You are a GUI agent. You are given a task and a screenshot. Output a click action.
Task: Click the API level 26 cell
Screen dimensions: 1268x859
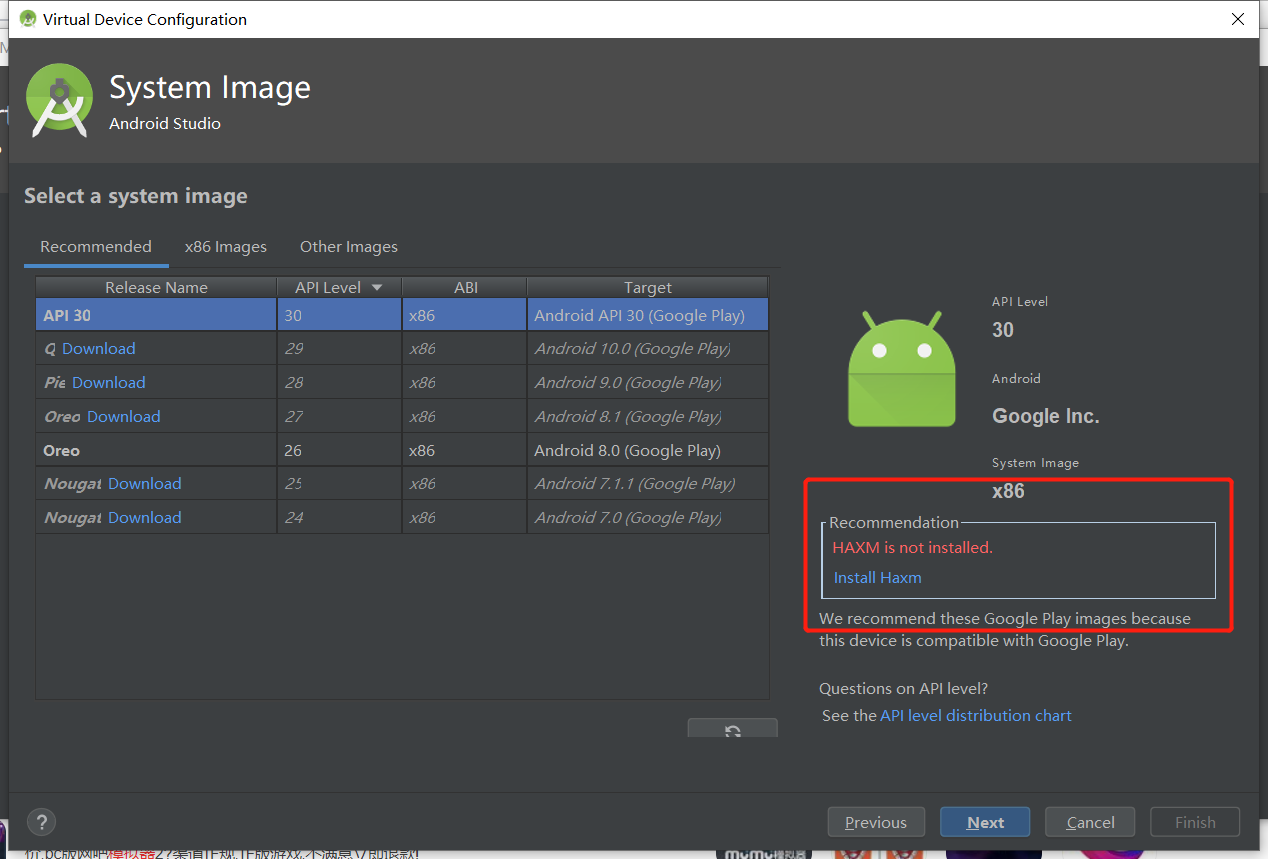pyautogui.click(x=340, y=450)
